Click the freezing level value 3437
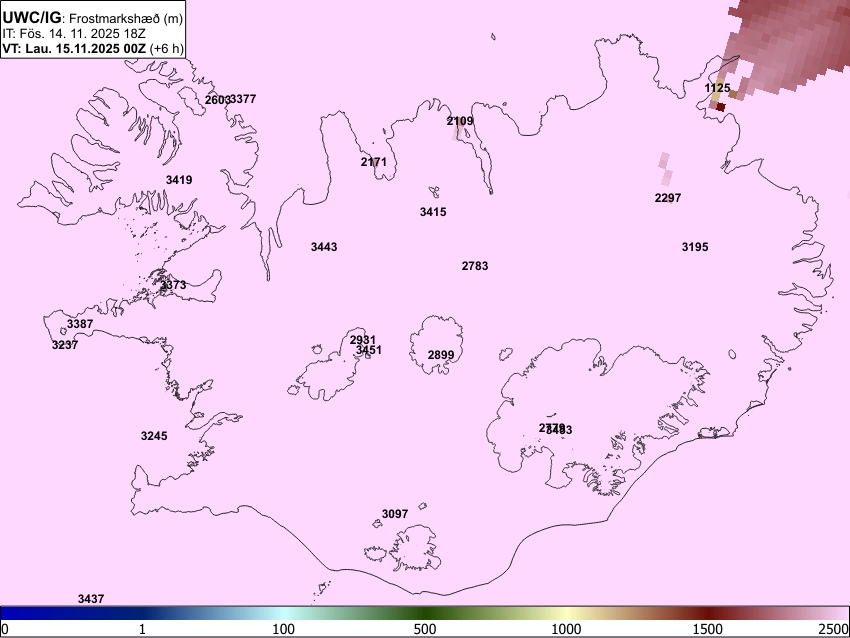This screenshot has width=850, height=638. tap(91, 599)
